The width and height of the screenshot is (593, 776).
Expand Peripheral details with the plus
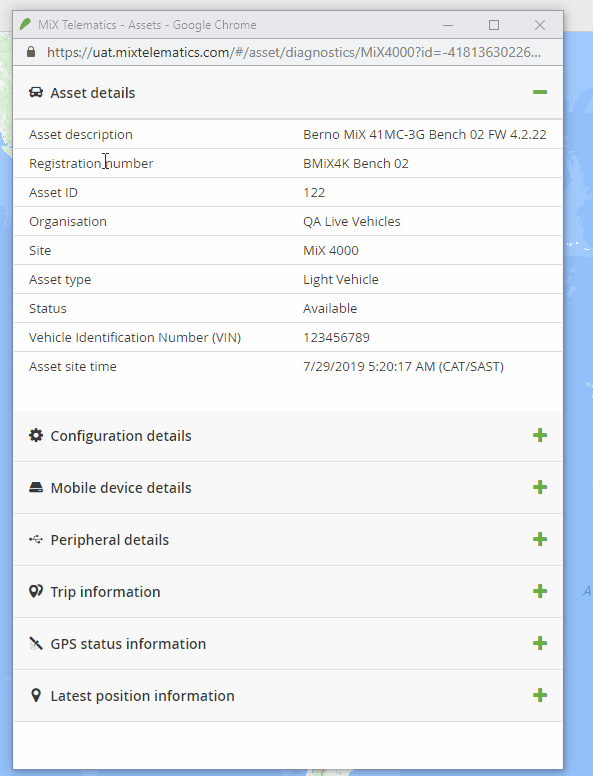(540, 539)
